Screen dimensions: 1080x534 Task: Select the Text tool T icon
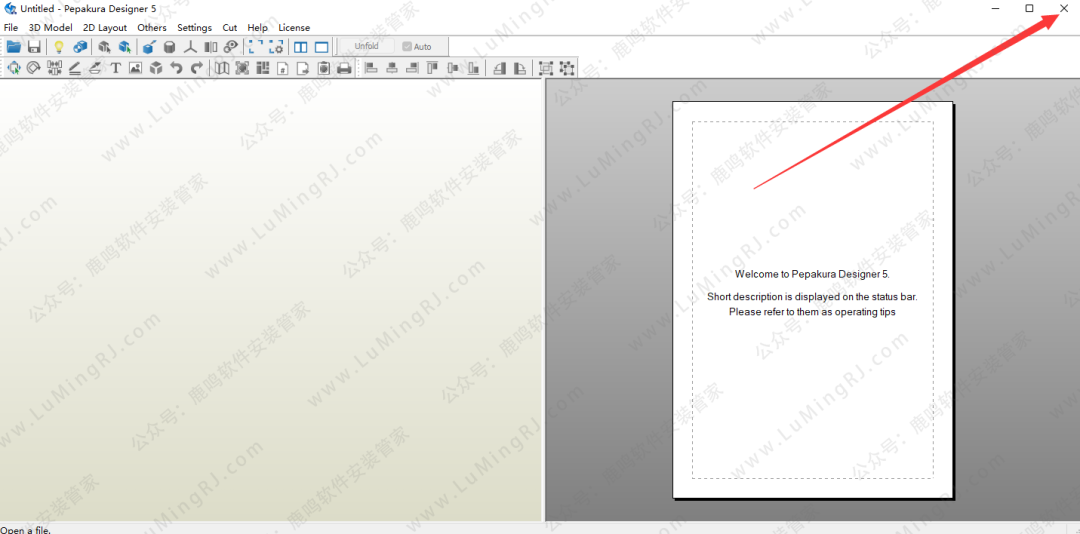(115, 68)
